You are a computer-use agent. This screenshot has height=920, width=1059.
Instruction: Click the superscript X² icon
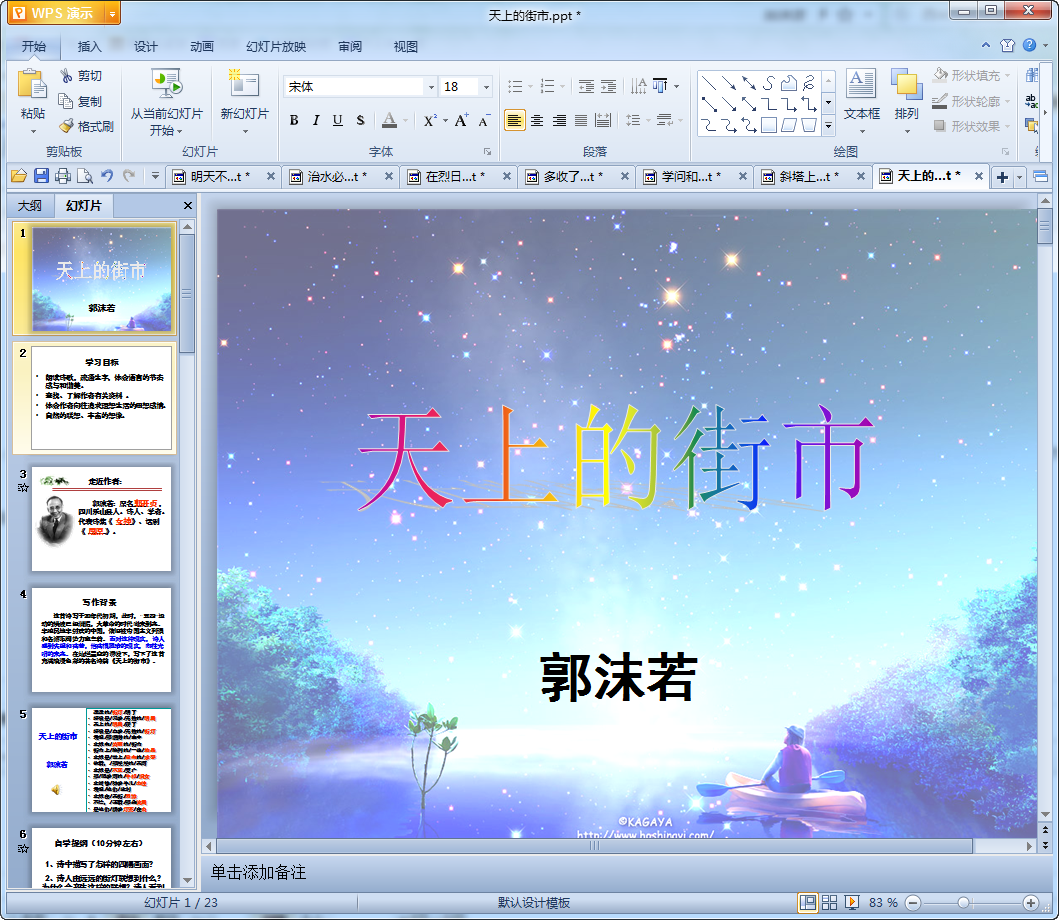(430, 120)
